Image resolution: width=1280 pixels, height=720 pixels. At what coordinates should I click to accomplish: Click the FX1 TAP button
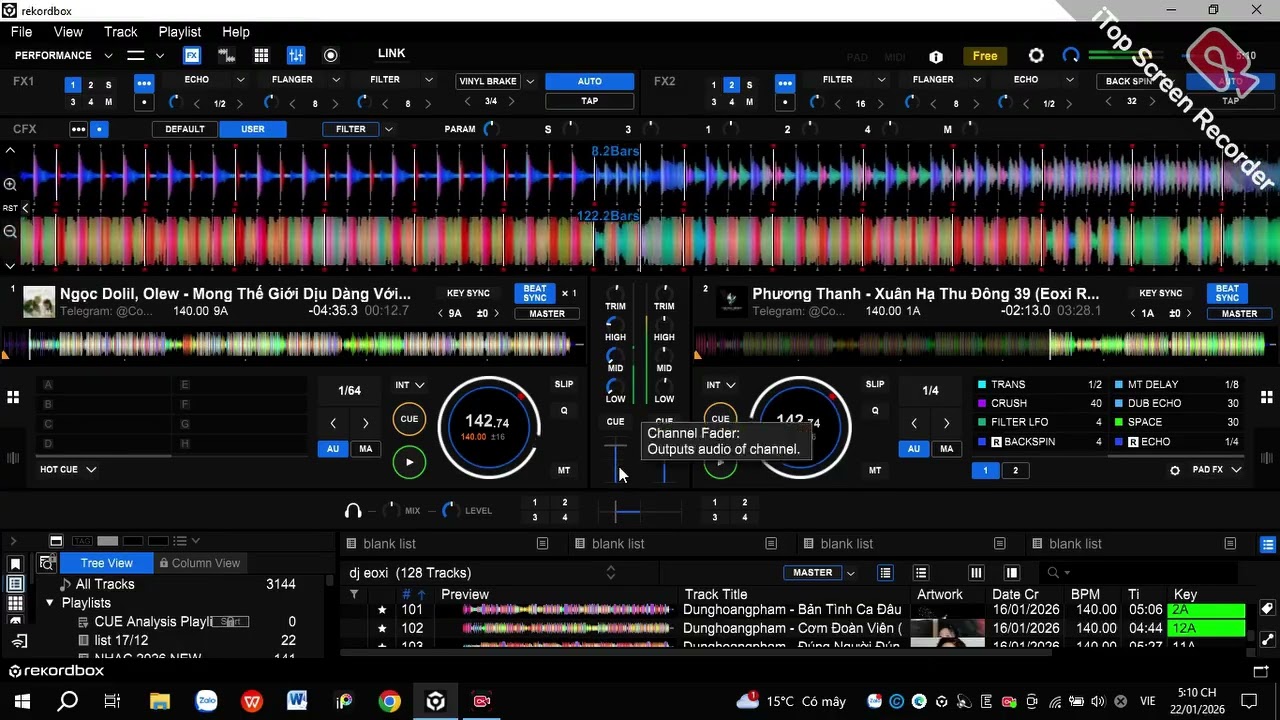click(590, 101)
